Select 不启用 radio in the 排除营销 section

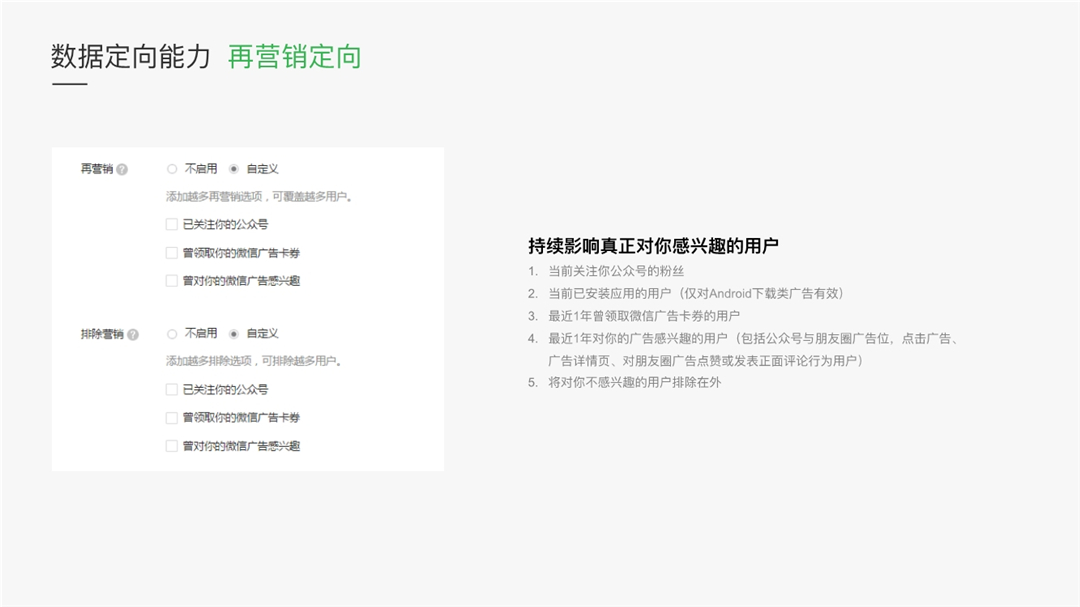pos(172,334)
